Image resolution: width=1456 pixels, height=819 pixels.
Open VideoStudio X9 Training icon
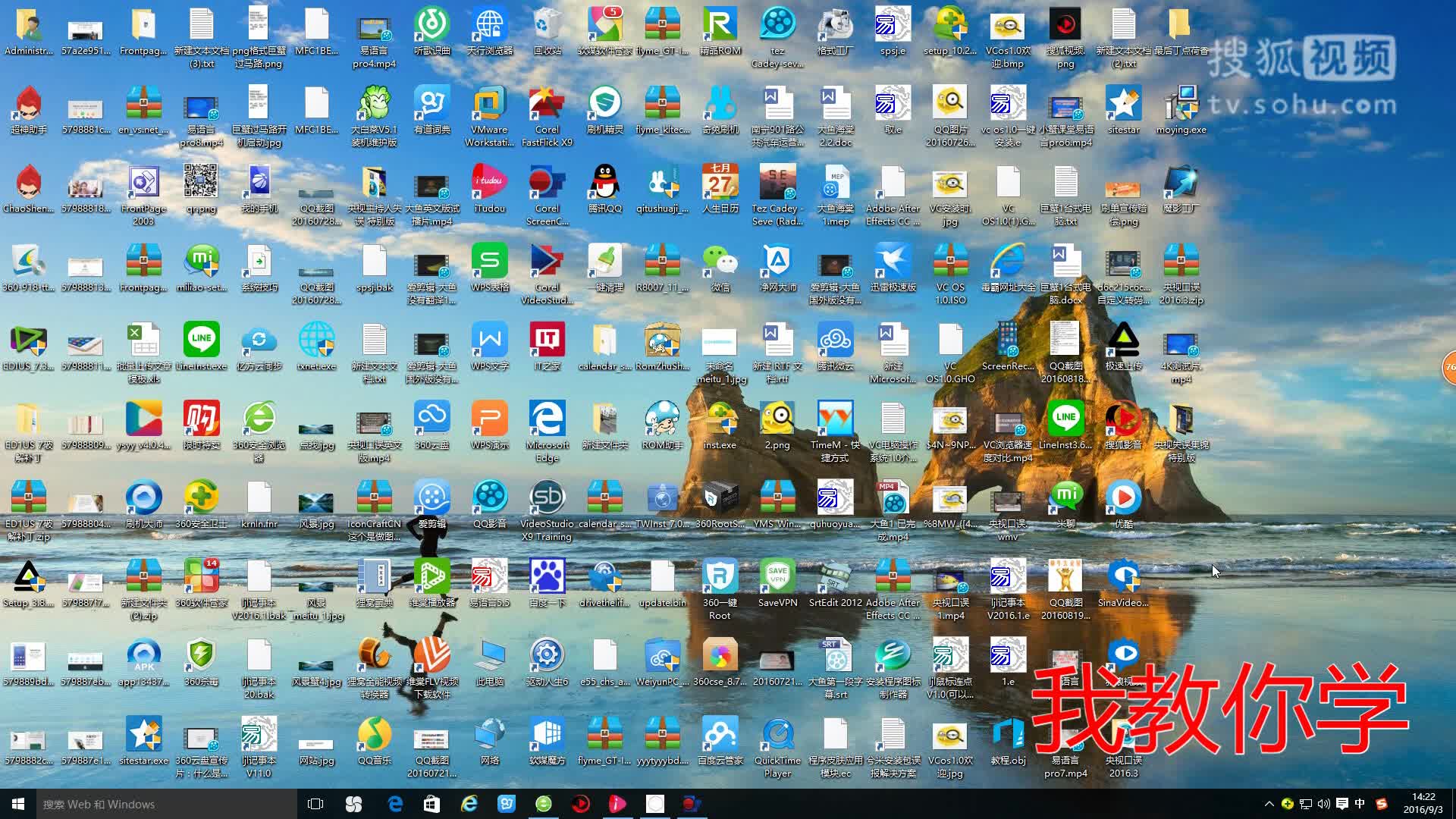pyautogui.click(x=547, y=510)
